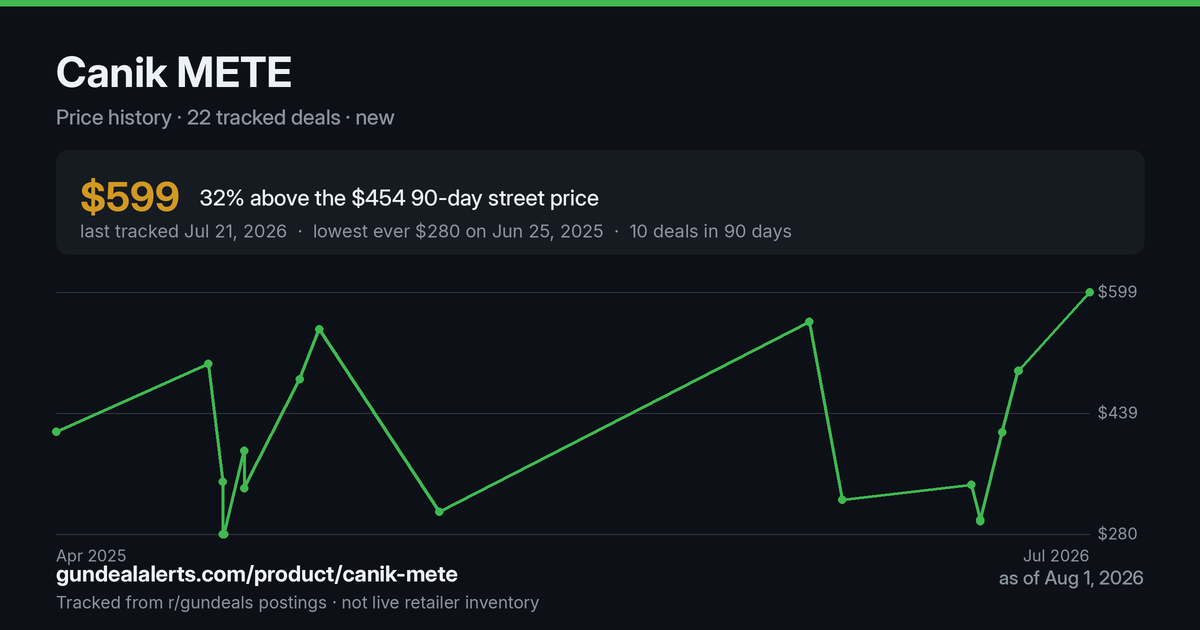Screen dimensions: 1200x630
Task: Click the $599 data point at chart end
Action: point(1089,292)
